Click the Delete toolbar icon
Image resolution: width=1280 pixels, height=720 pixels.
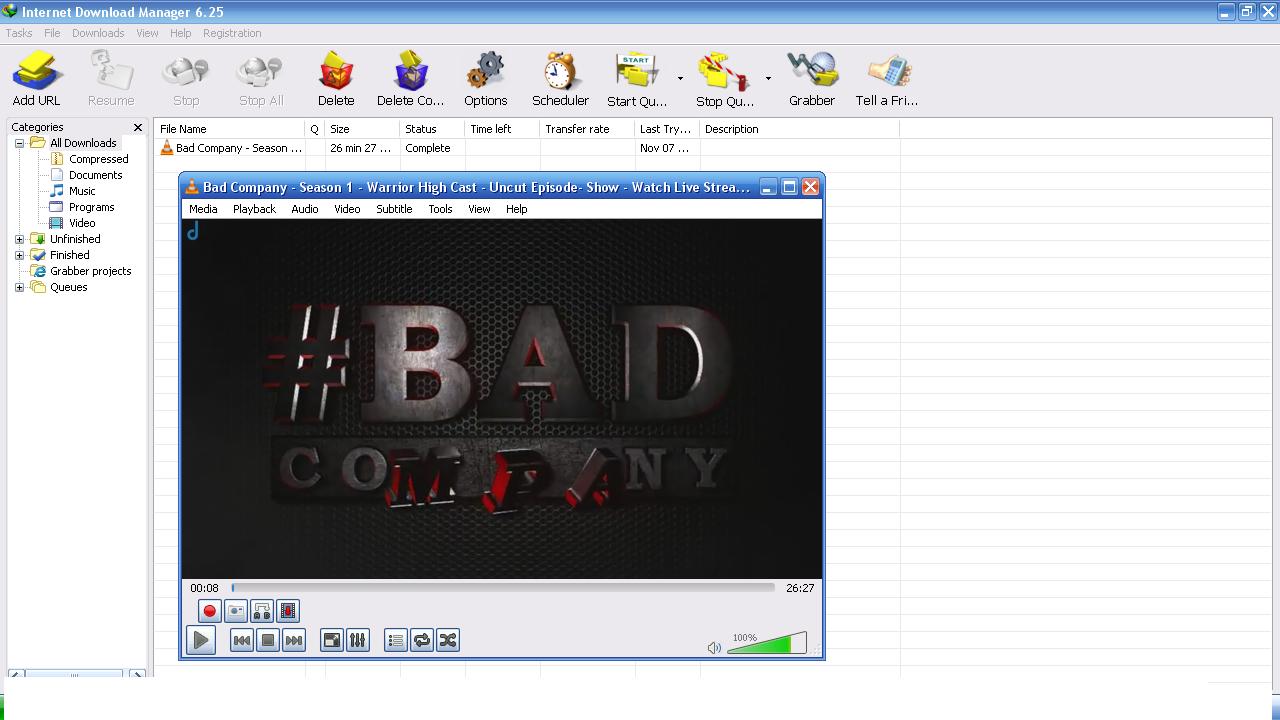click(x=336, y=72)
